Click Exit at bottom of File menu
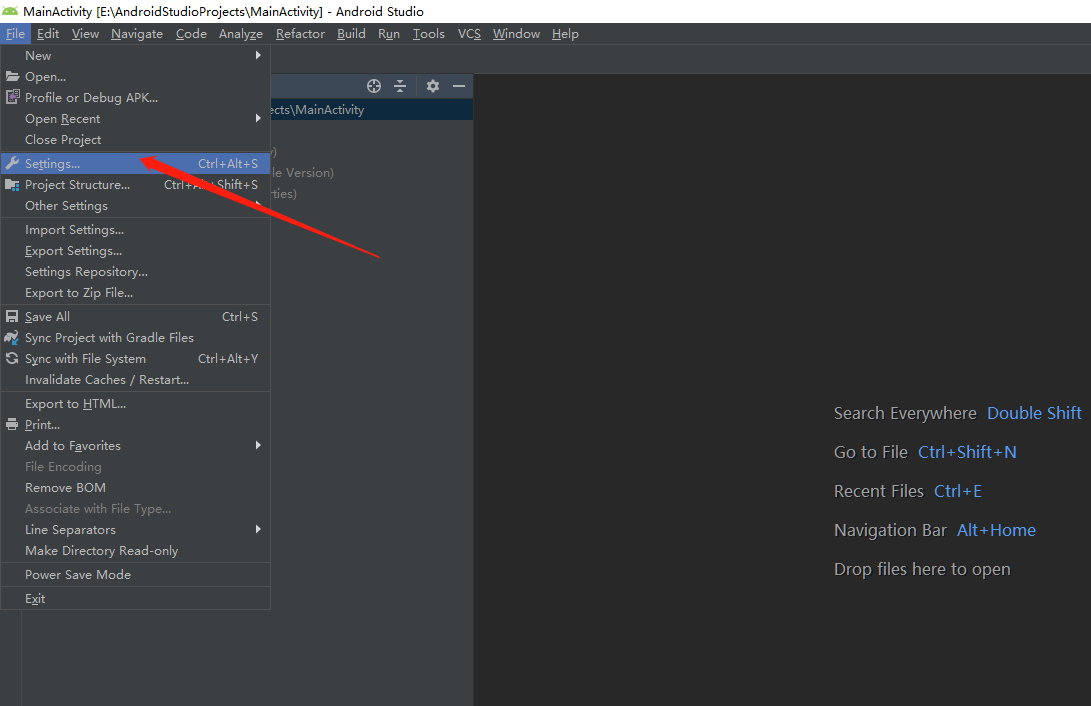This screenshot has height=706, width=1091. 35,599
